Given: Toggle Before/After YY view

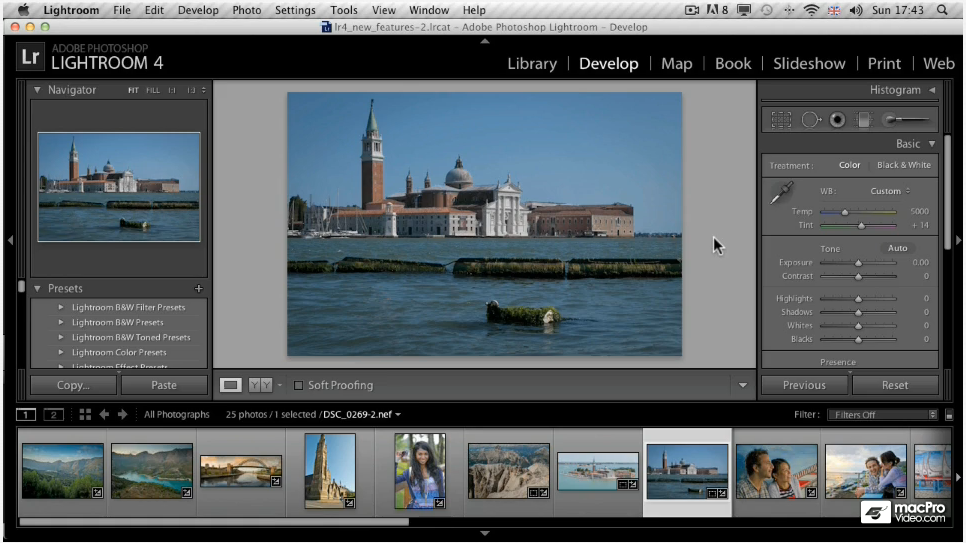Looking at the screenshot, I should 260,385.
